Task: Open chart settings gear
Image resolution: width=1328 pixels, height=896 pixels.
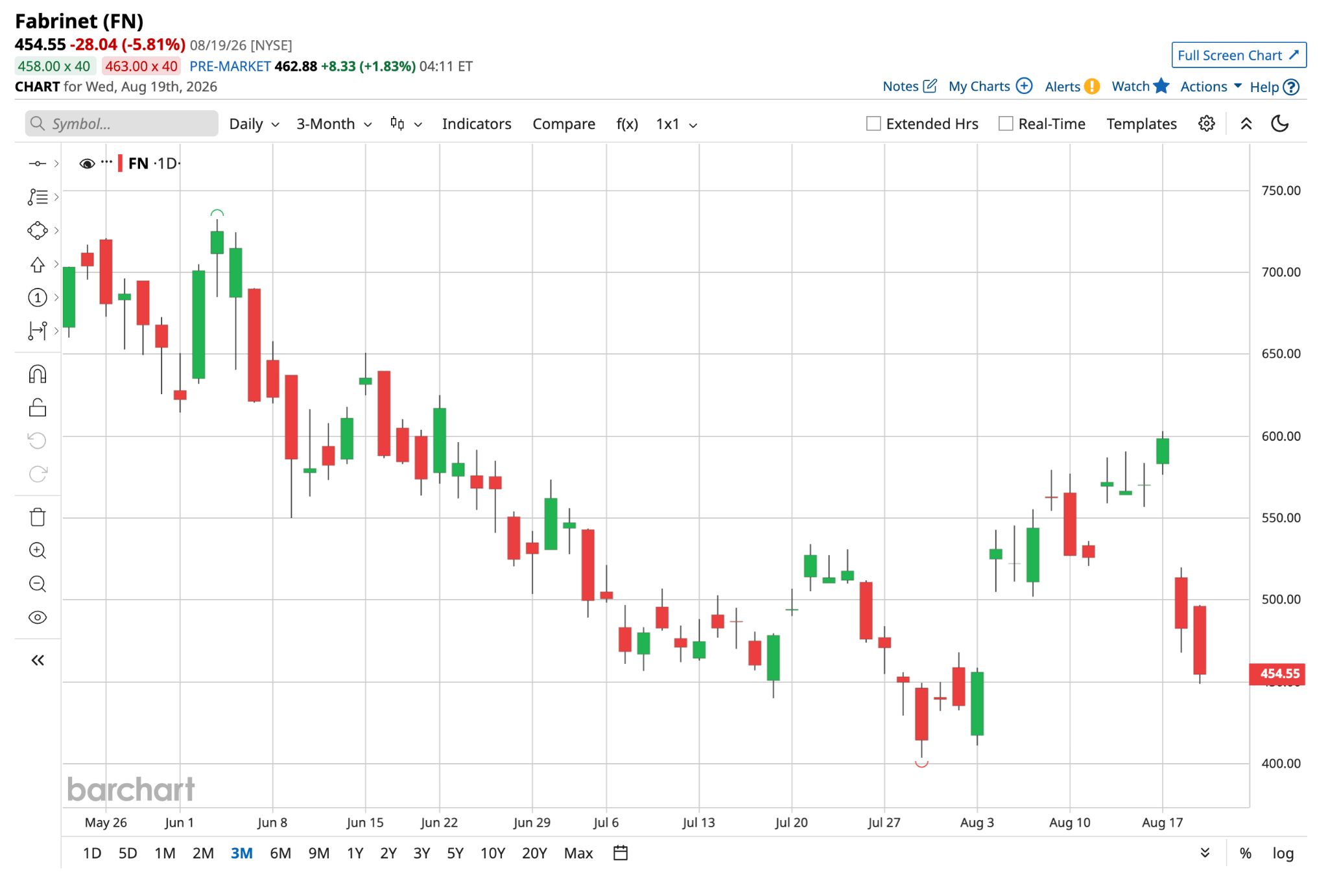Action: (1206, 124)
